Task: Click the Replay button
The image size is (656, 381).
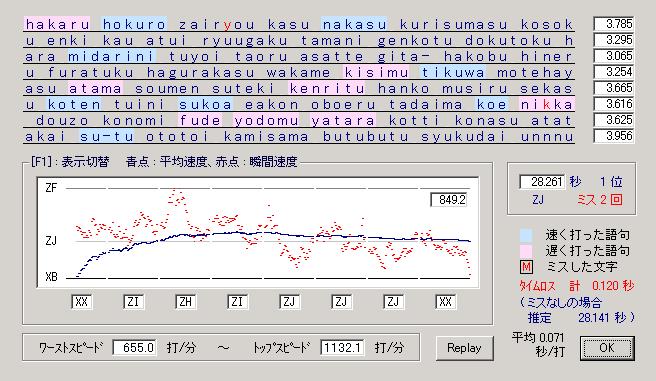Action: (464, 348)
